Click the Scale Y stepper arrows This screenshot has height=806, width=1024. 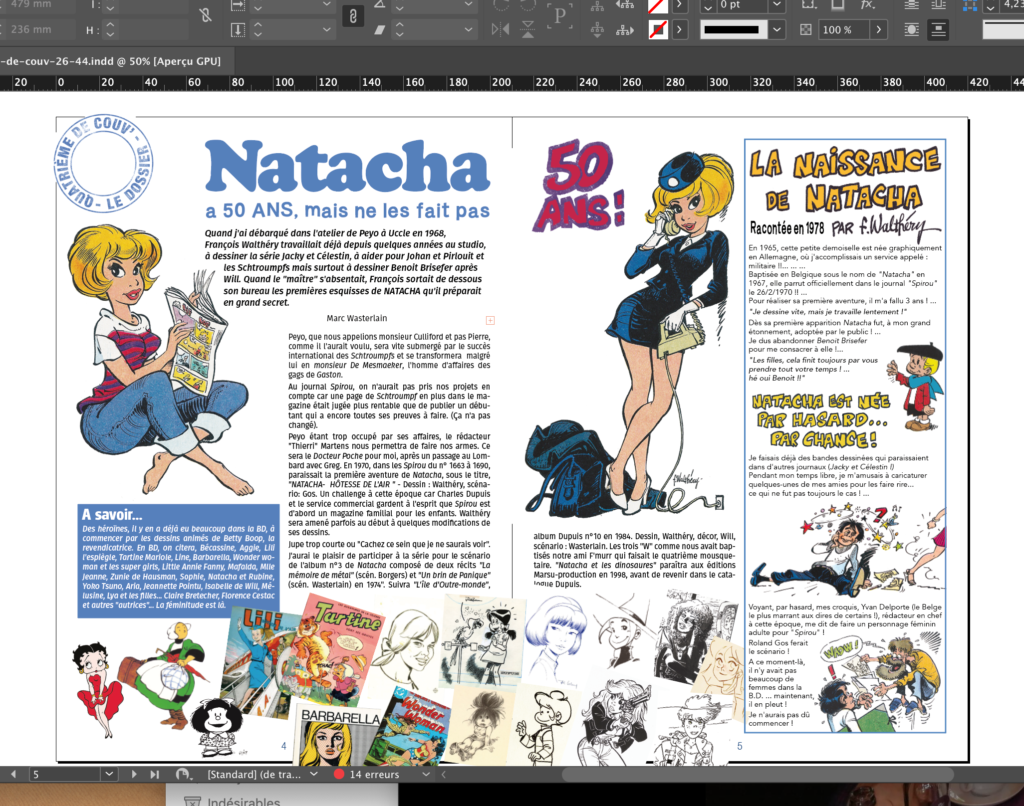(x=258, y=29)
